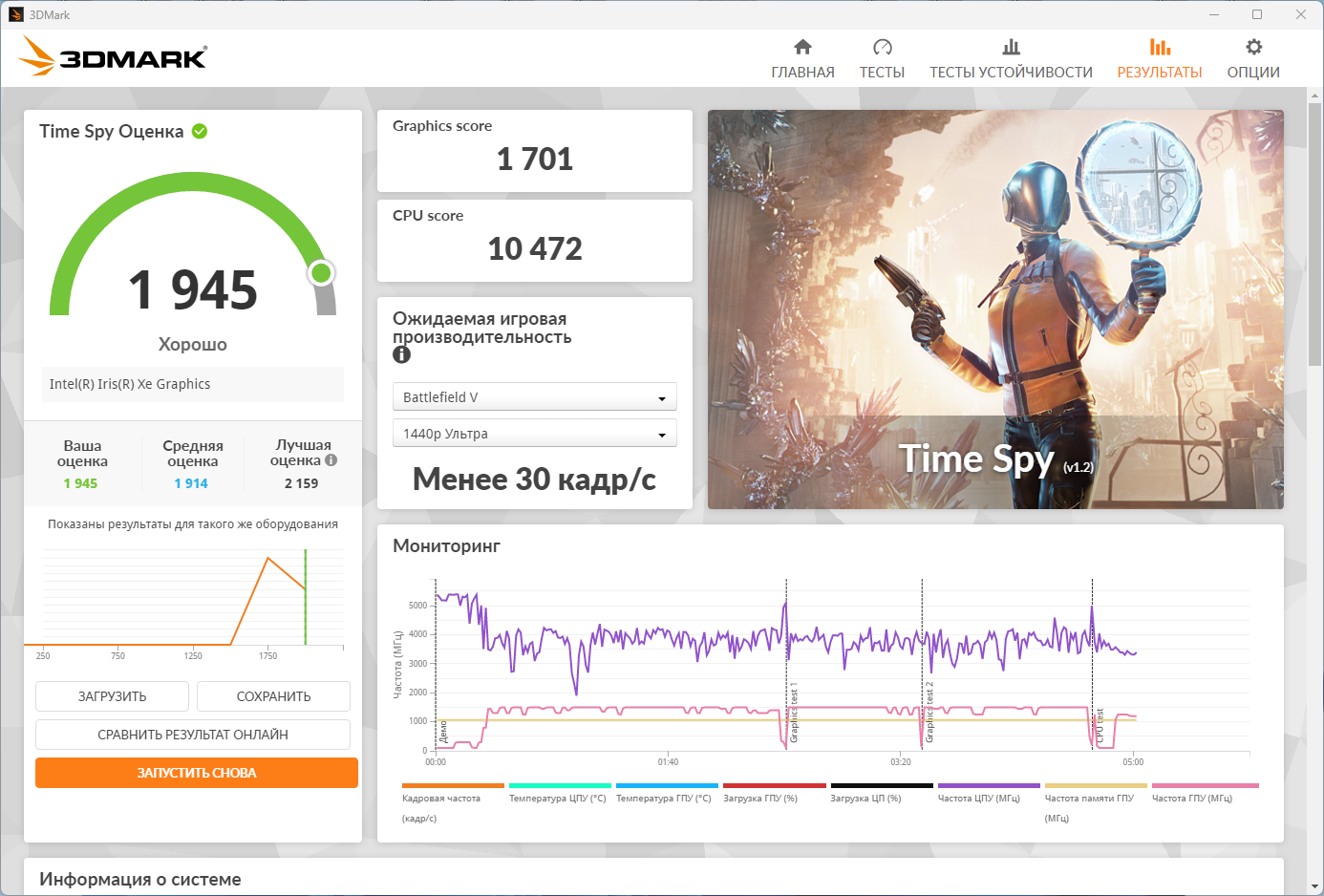Click the CPU score value 10 472
The width and height of the screenshot is (1324, 896).
pos(535,249)
